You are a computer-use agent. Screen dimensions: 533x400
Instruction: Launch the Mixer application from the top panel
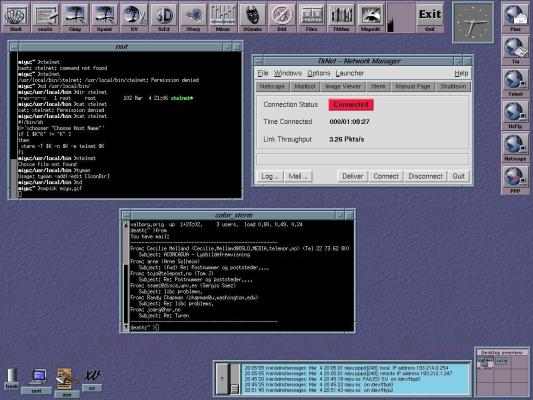pyautogui.click(x=223, y=16)
